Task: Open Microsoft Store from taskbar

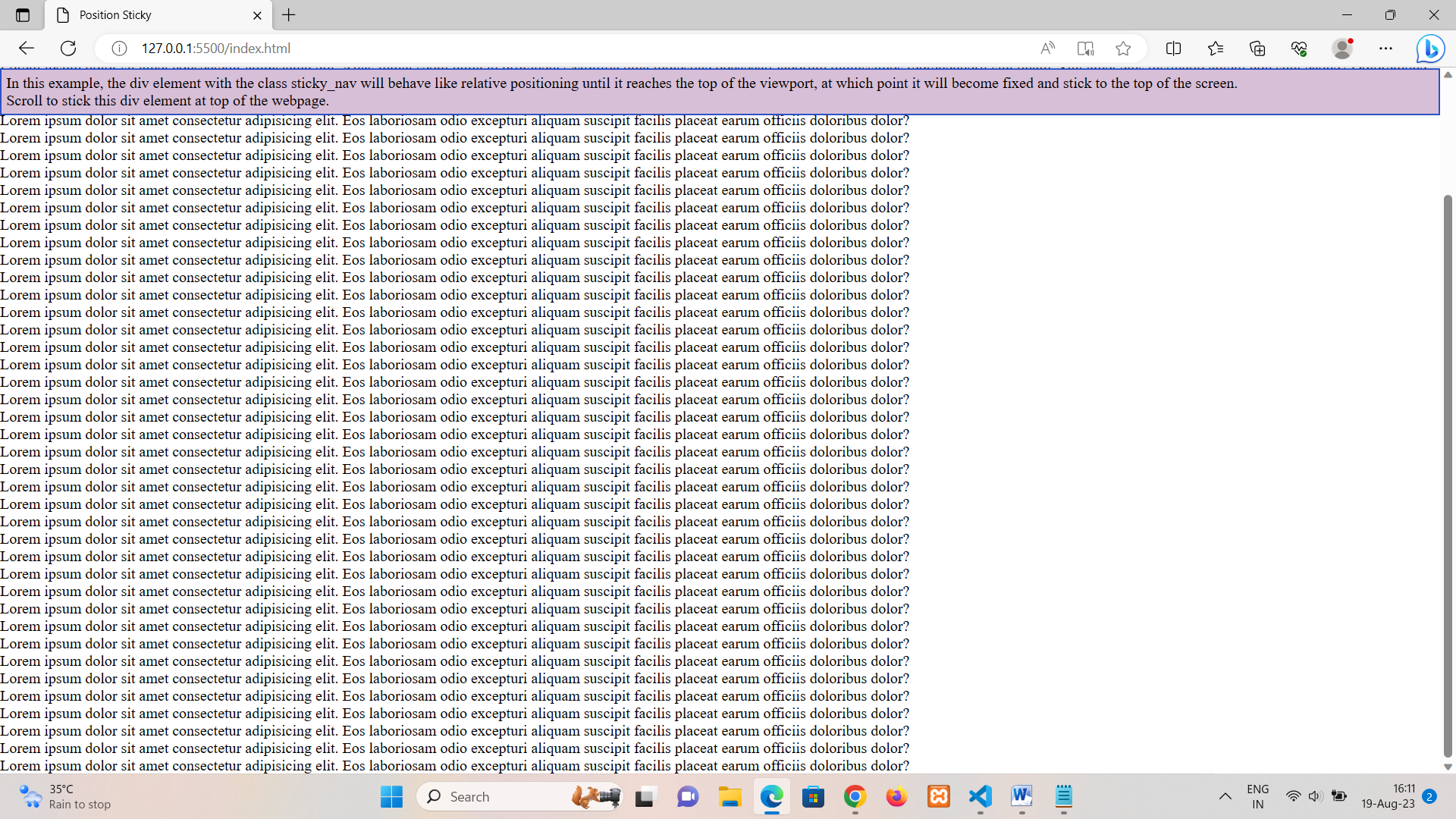Action: (813, 797)
